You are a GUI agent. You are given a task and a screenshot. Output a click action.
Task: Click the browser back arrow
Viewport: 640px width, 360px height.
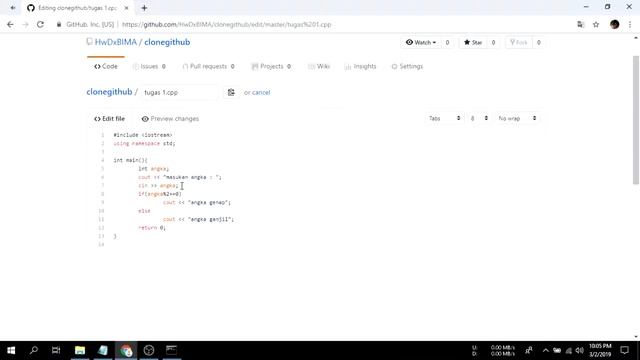click(x=10, y=24)
